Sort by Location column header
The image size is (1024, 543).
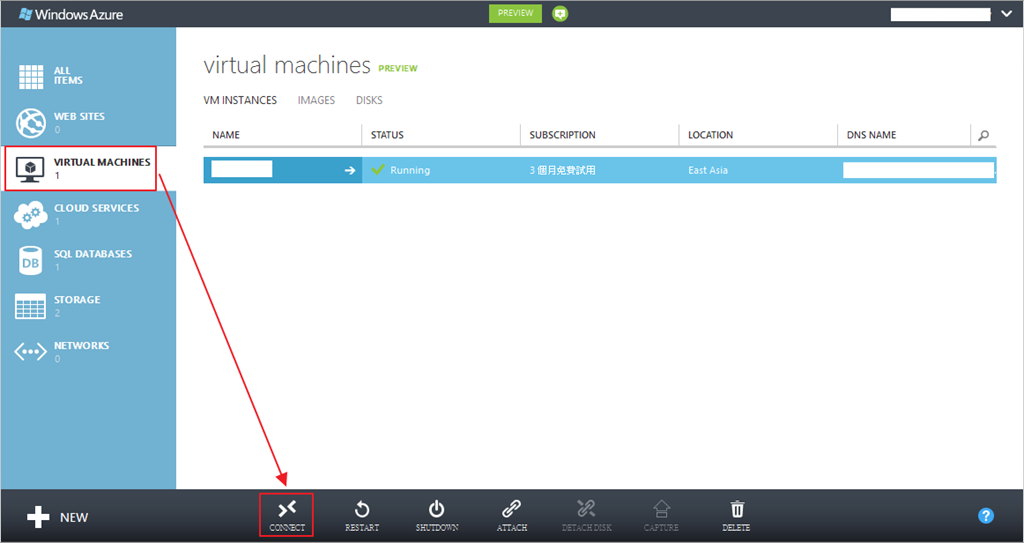(711, 135)
